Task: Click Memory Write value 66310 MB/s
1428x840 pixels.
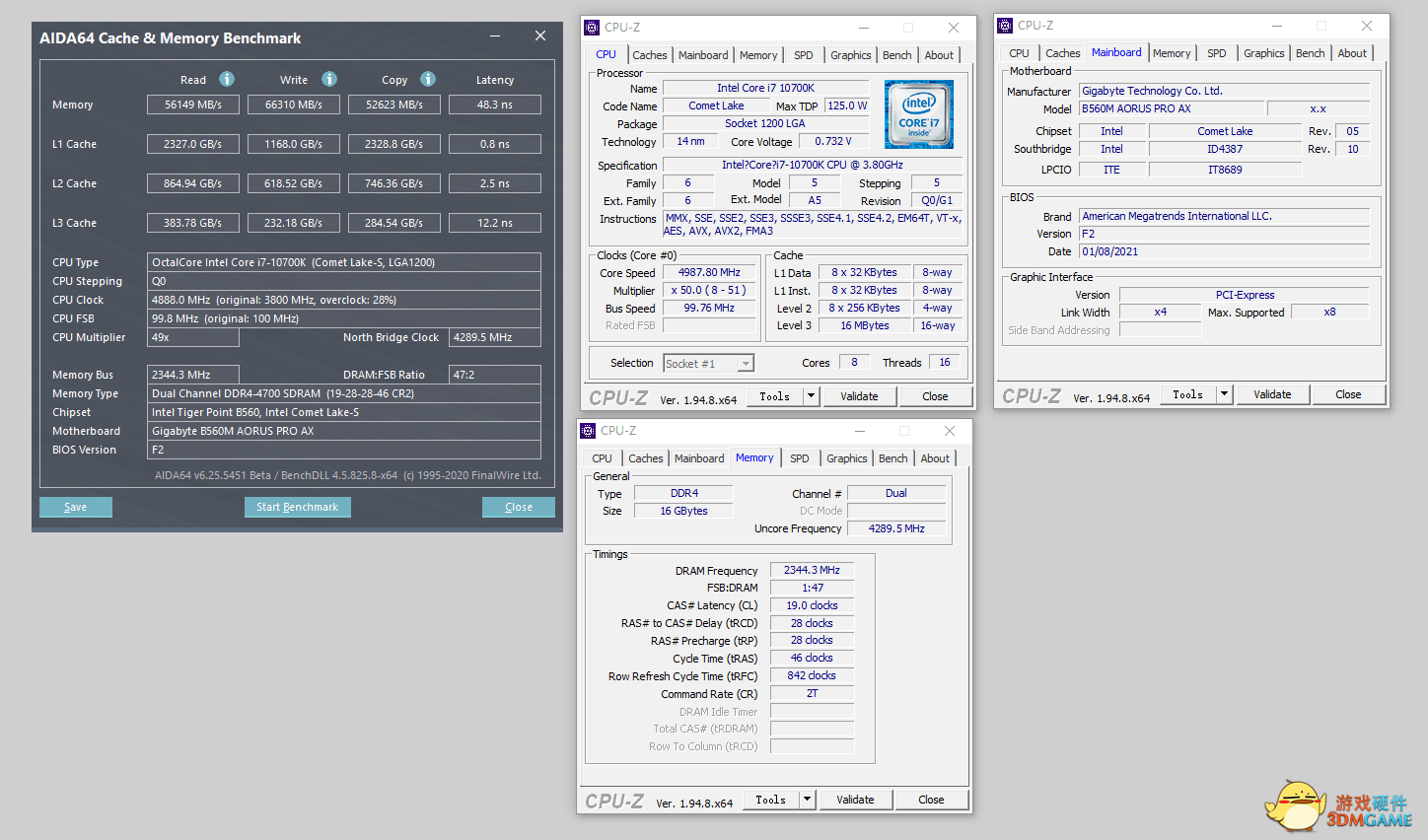Action: (294, 105)
